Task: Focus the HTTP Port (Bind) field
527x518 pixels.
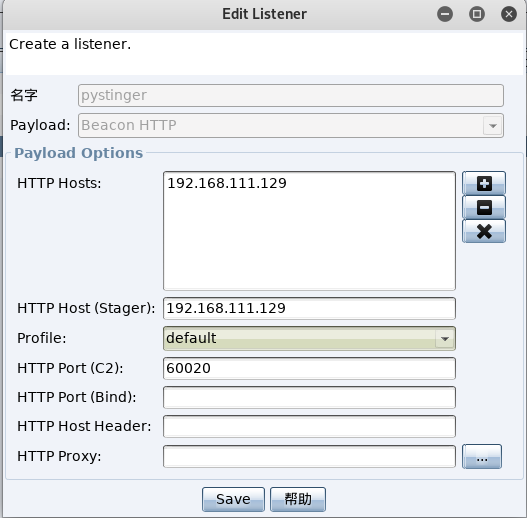Action: click(x=309, y=397)
